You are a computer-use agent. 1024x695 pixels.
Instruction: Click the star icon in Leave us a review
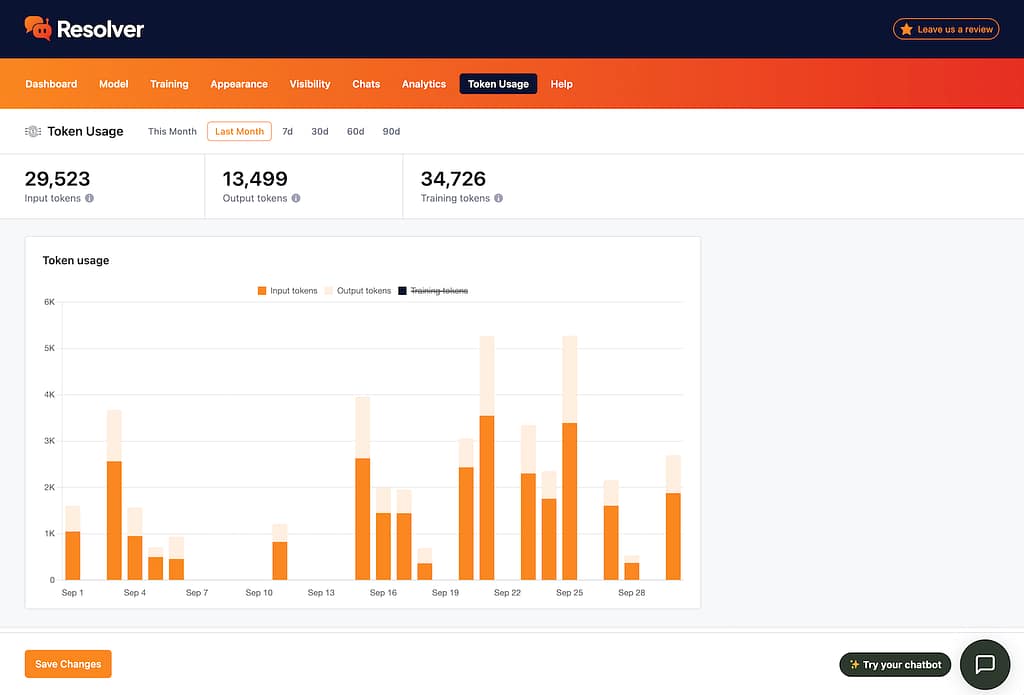[x=906, y=29]
